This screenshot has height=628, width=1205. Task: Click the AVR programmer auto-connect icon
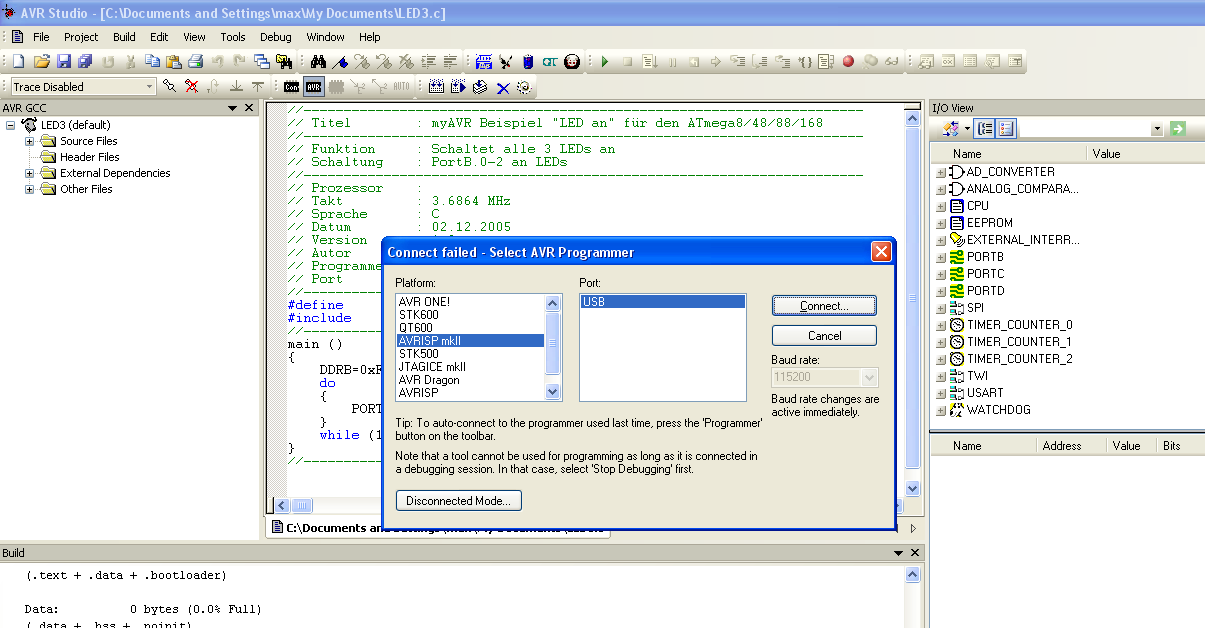point(314,87)
